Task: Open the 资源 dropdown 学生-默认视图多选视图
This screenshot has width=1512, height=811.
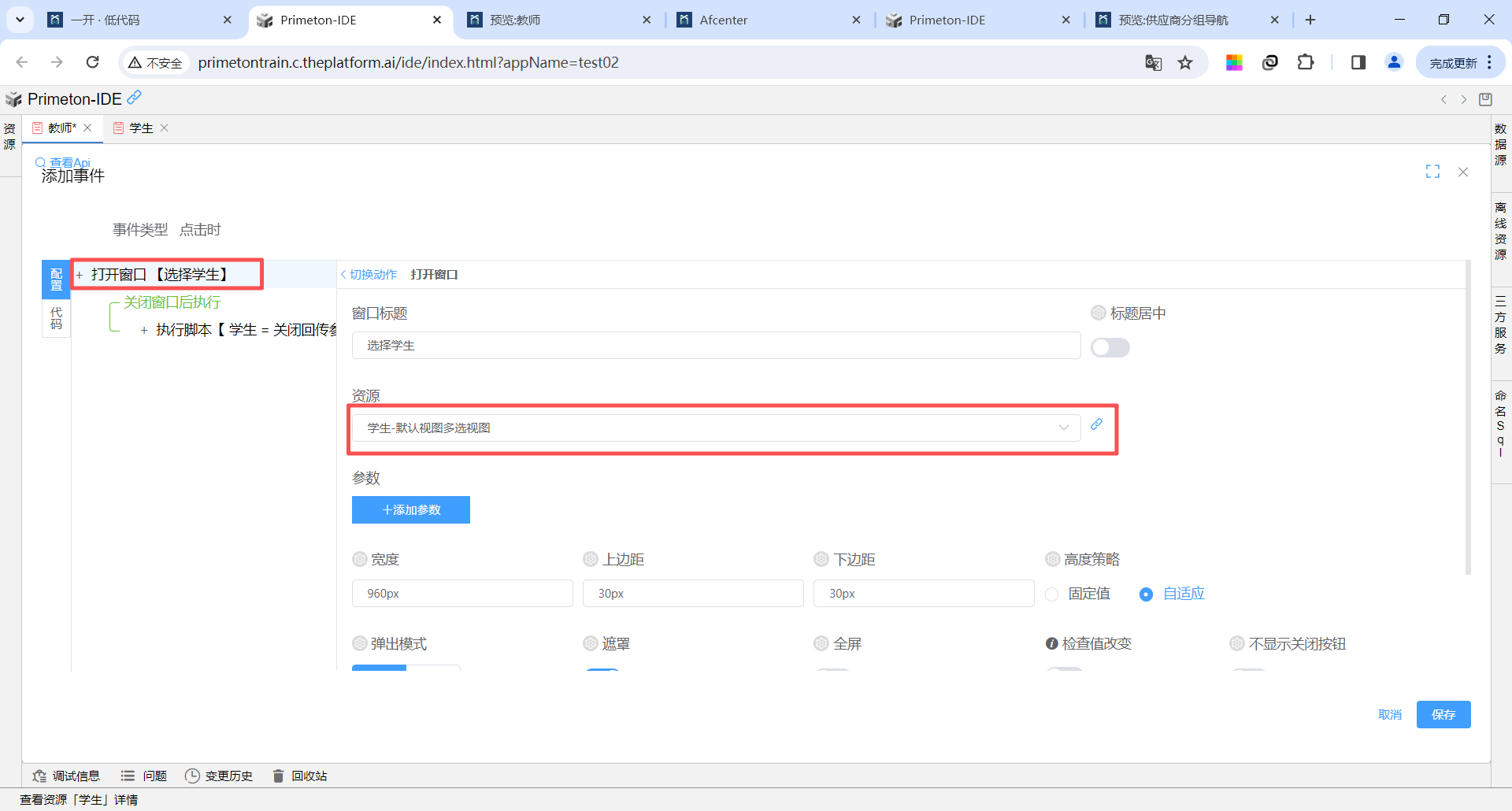Action: tap(715, 428)
